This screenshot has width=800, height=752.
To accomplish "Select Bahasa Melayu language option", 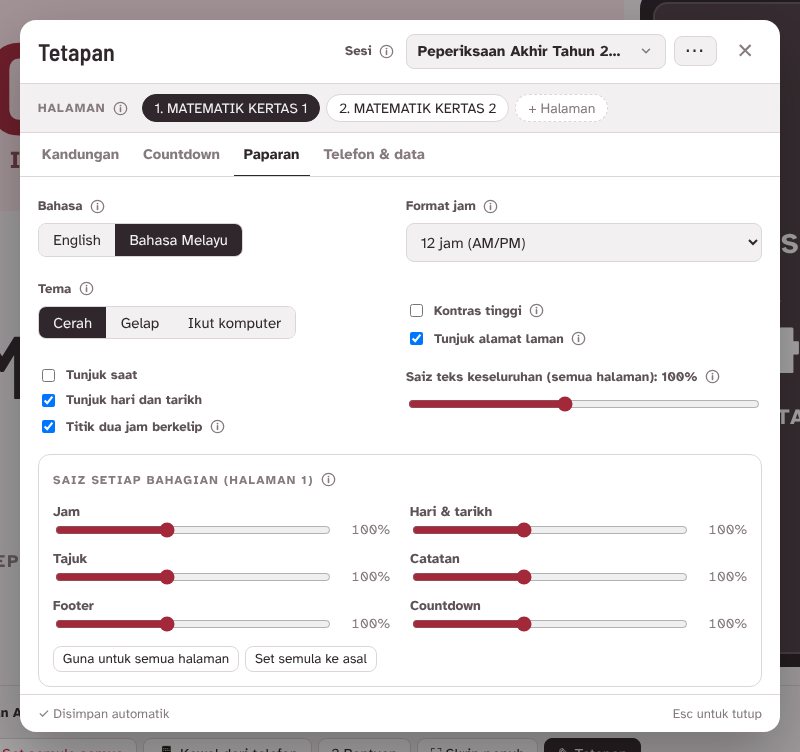I will pos(179,240).
